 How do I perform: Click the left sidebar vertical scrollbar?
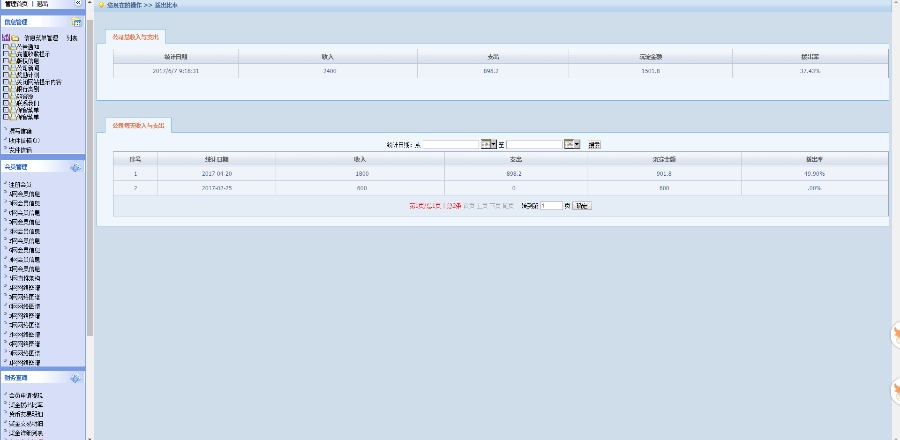pyautogui.click(x=90, y=178)
